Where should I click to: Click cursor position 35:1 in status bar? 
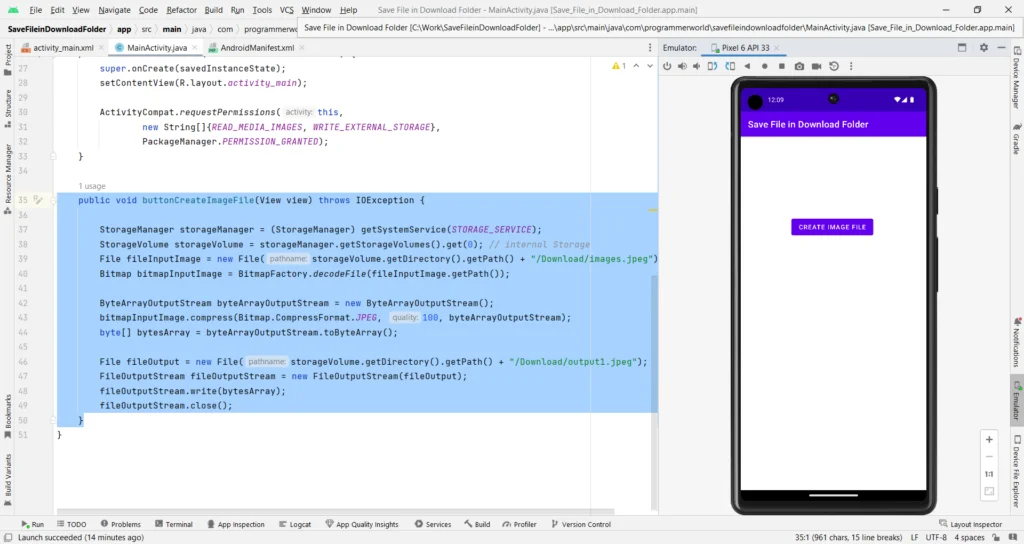click(849, 537)
